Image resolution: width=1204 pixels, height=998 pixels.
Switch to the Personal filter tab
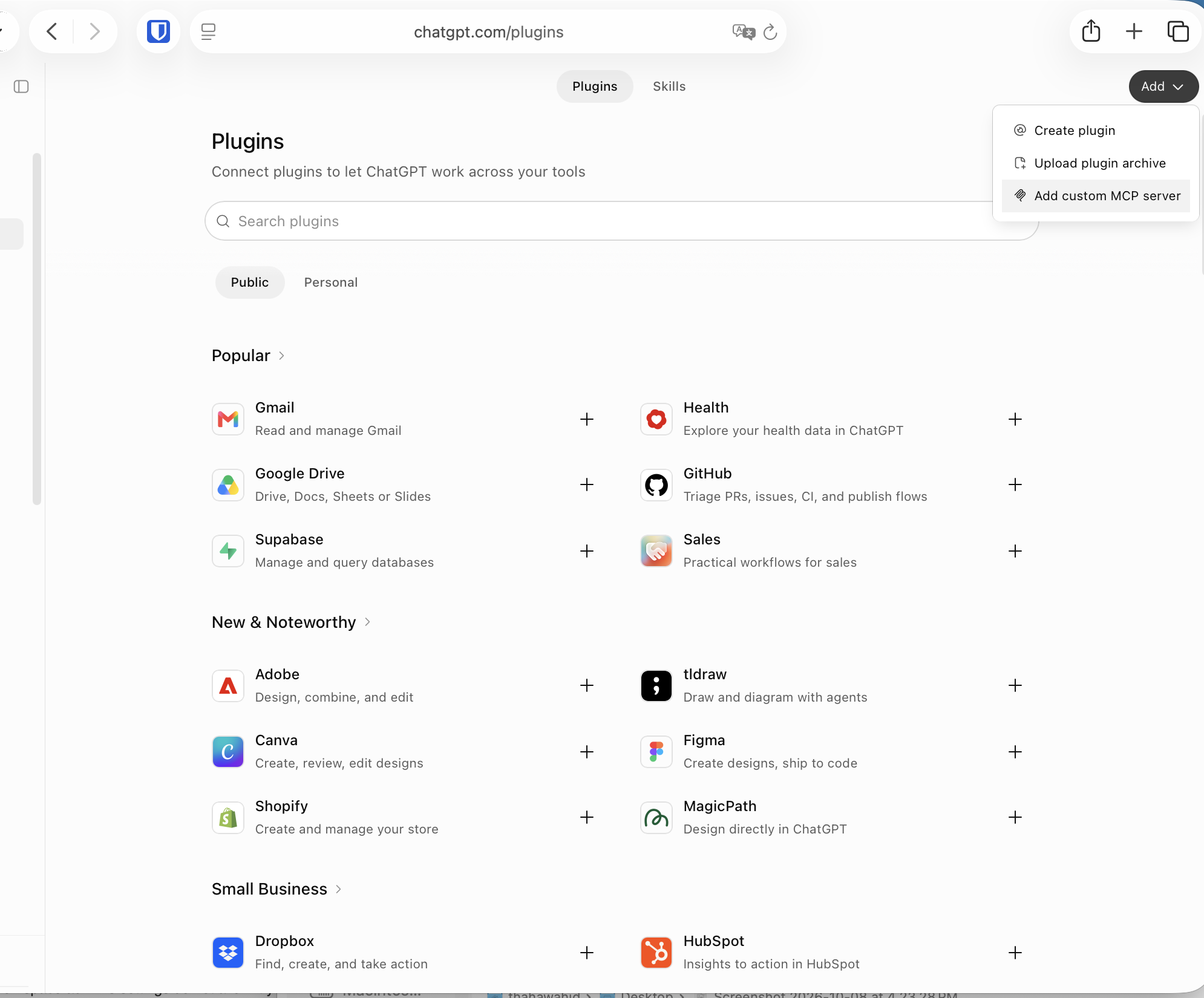coord(331,282)
